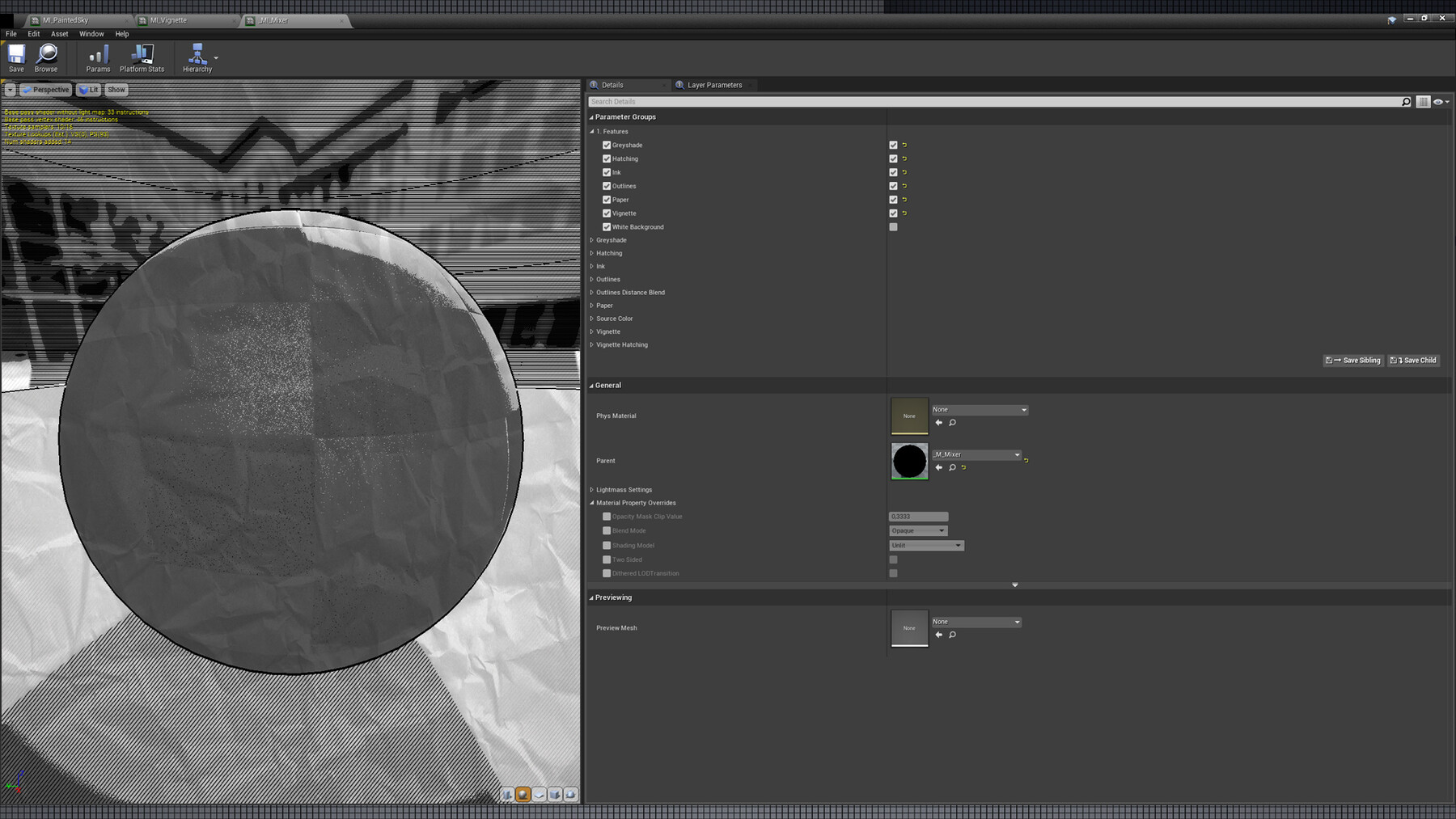The height and width of the screenshot is (819, 1456).
Task: Uncheck the Greyshade feature checkbox
Action: pyautogui.click(x=607, y=145)
